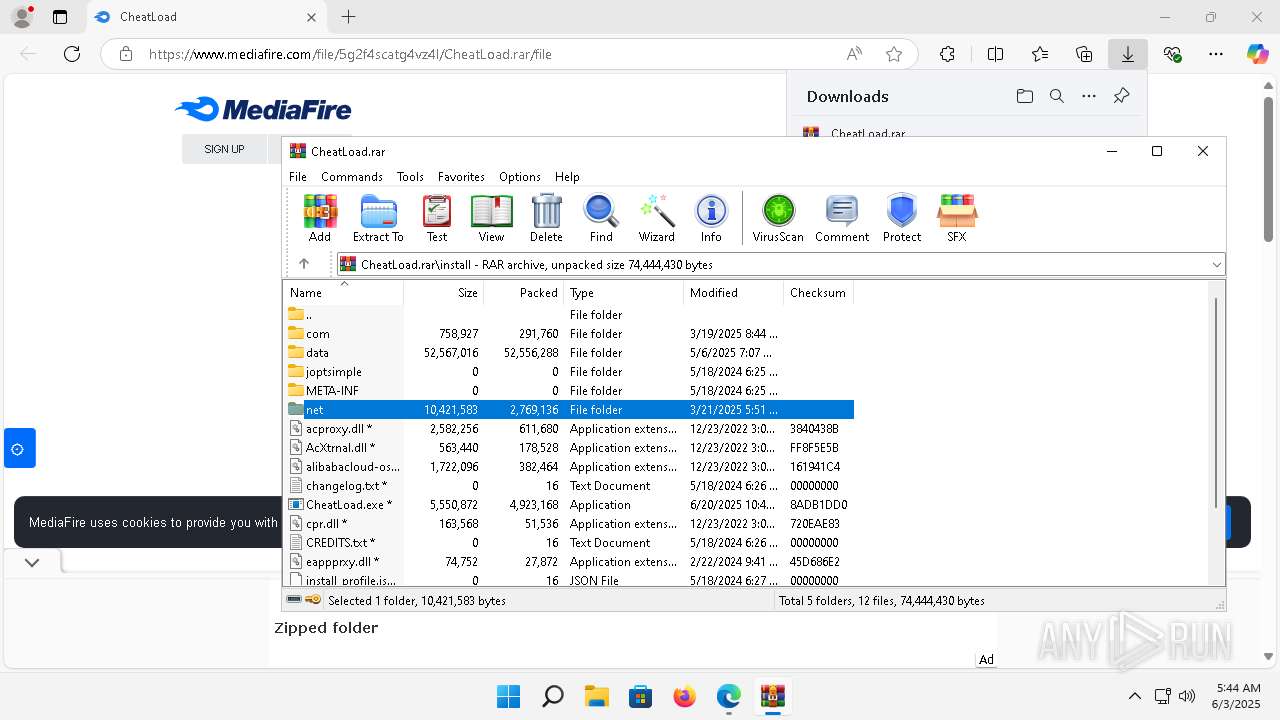Select the CheatLoad.exe file
This screenshot has width=1280, height=720.
coord(569,505)
